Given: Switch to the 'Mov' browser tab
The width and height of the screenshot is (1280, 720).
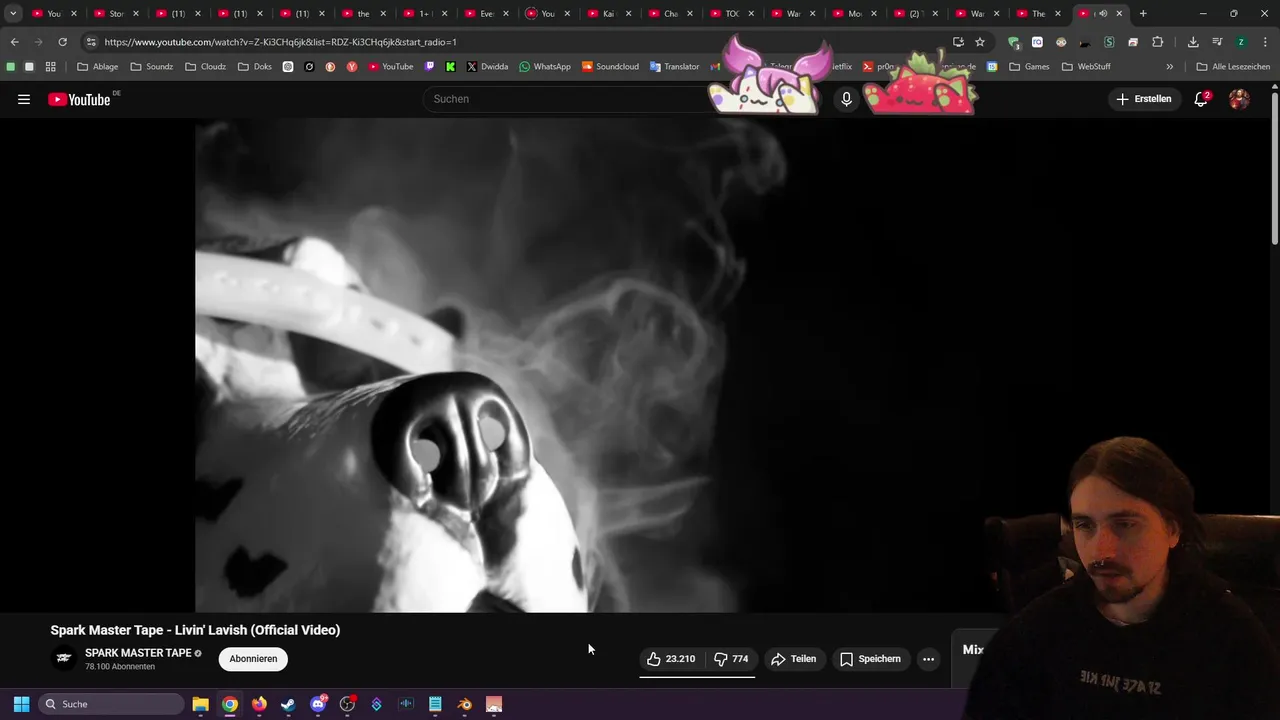Looking at the screenshot, I should (854, 14).
